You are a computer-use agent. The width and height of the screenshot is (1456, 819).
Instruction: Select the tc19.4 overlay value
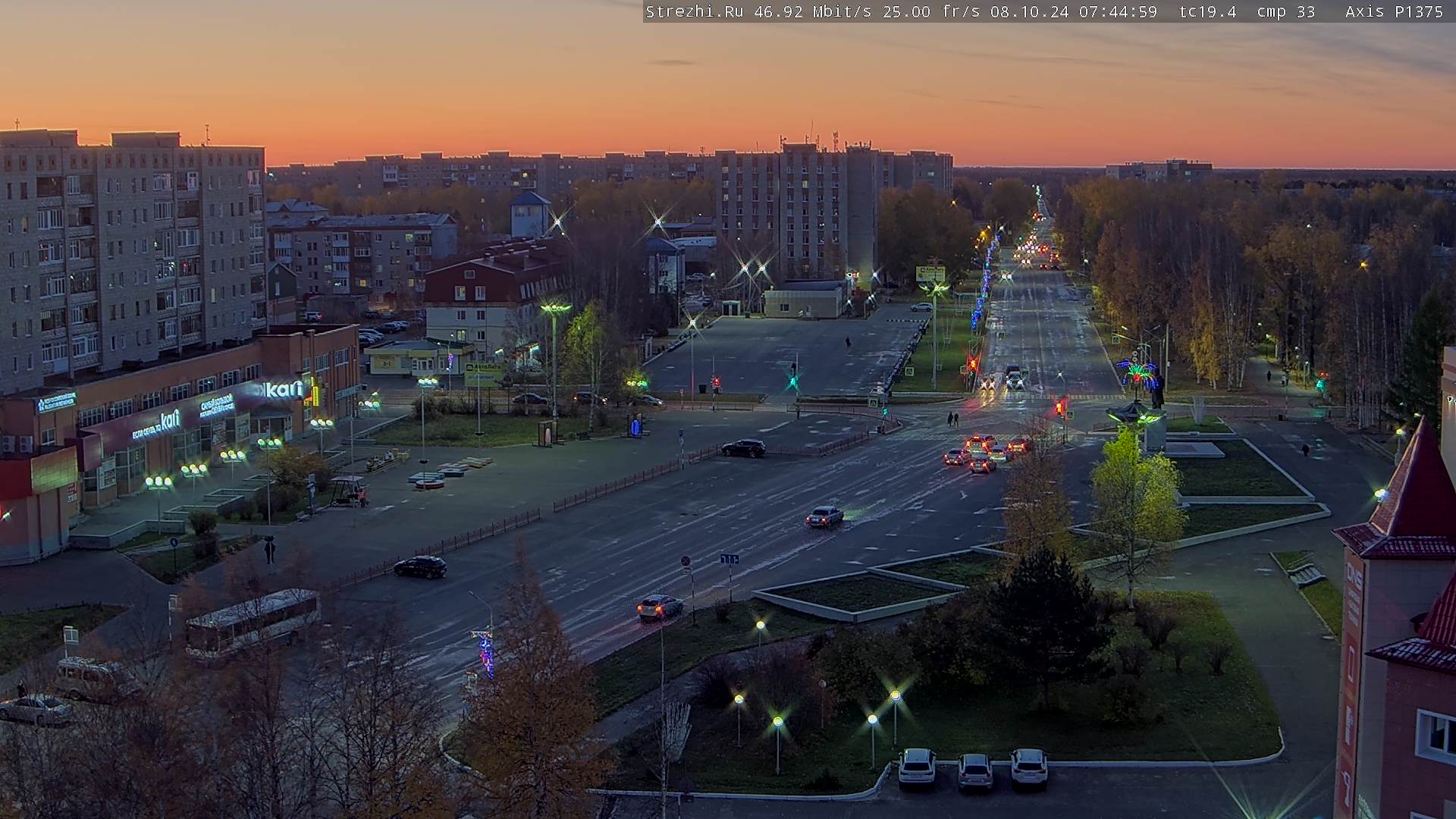pyautogui.click(x=1207, y=11)
